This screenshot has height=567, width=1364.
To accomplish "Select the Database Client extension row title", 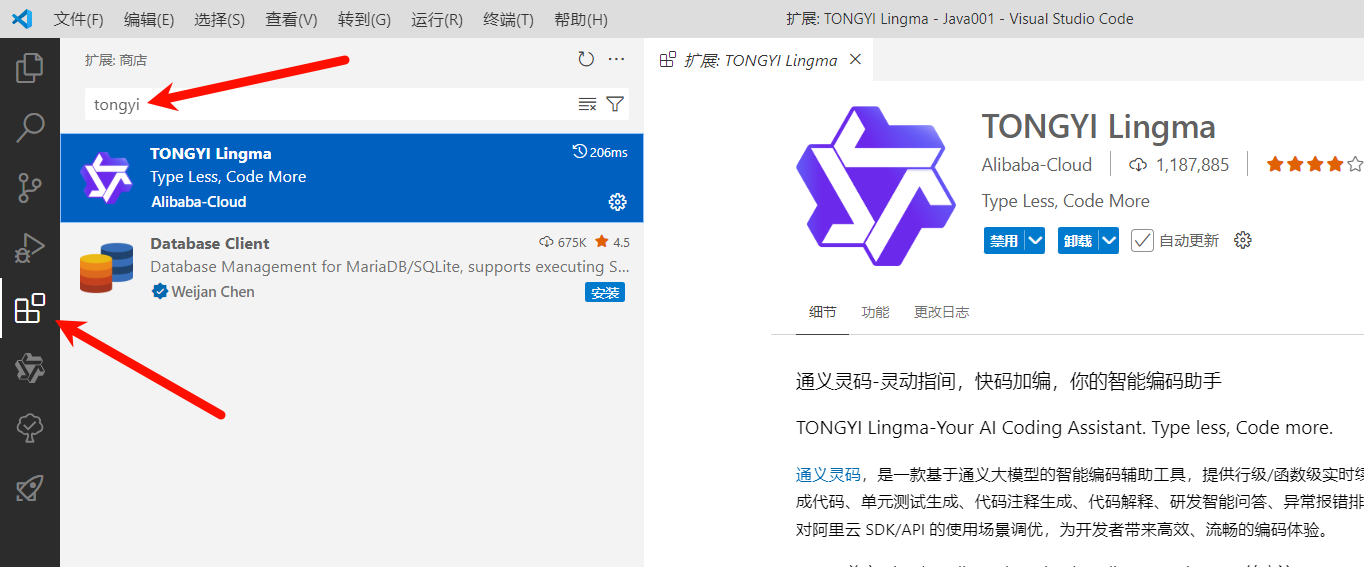I will click(210, 243).
